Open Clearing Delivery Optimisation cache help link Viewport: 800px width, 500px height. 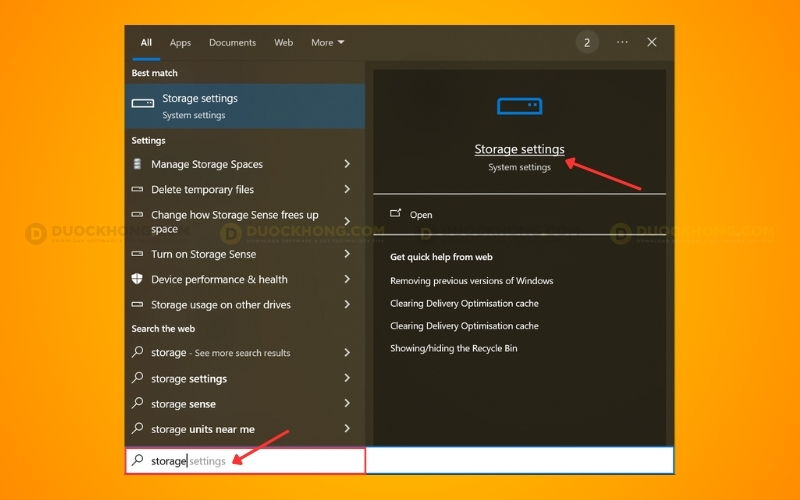pyautogui.click(x=464, y=303)
